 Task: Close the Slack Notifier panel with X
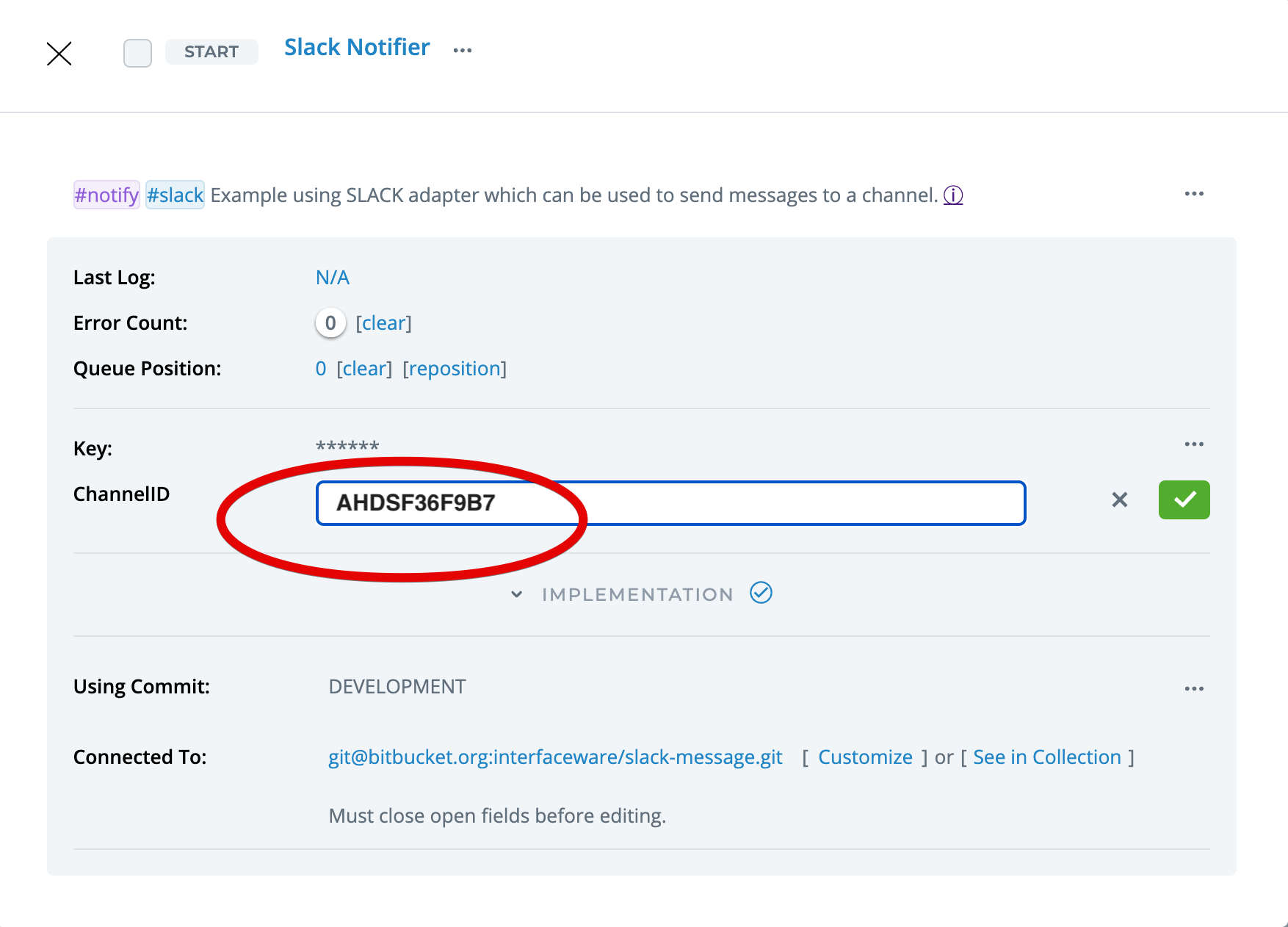[x=59, y=54]
